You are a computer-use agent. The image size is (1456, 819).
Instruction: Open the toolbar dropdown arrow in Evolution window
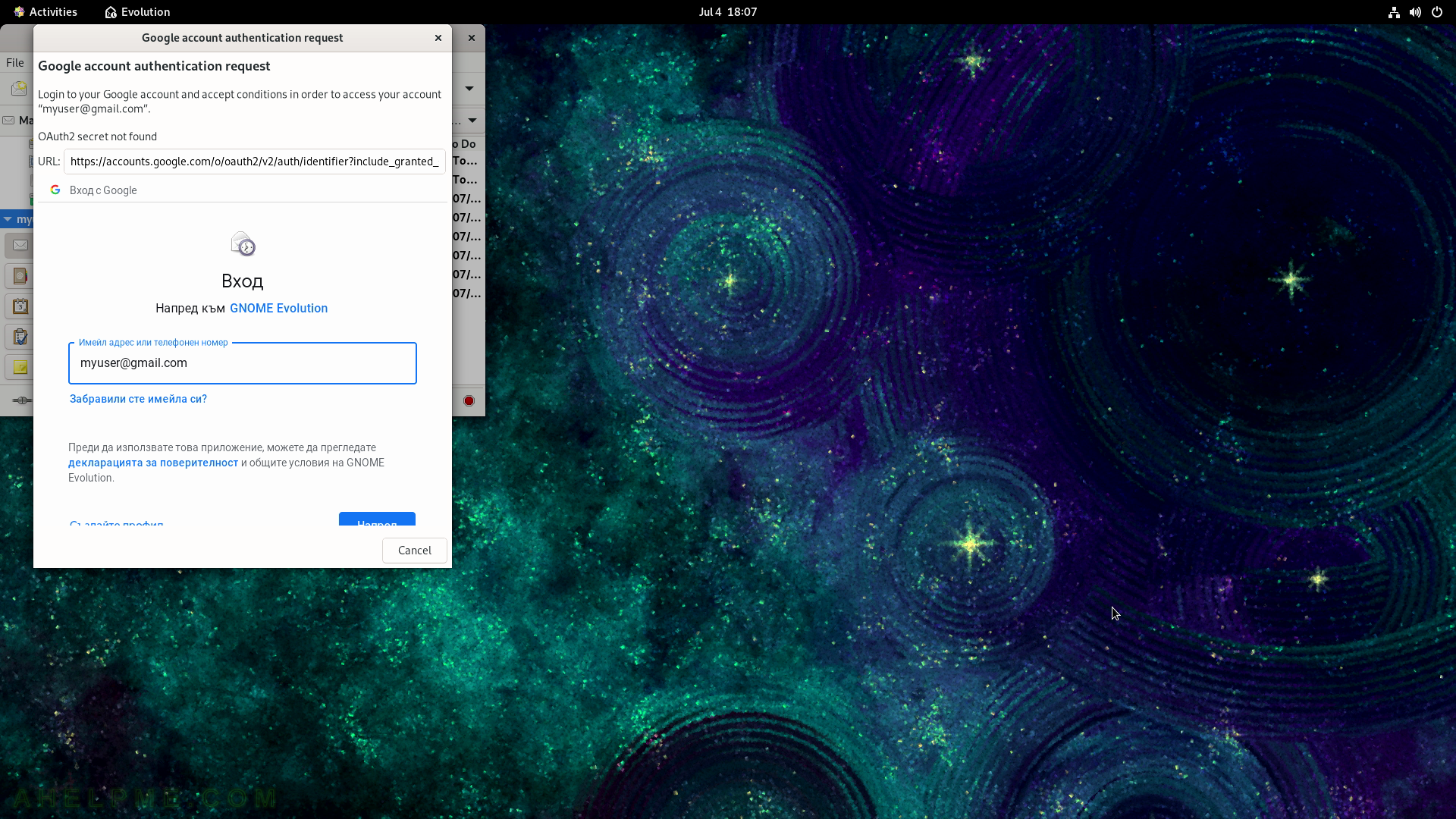(x=469, y=89)
